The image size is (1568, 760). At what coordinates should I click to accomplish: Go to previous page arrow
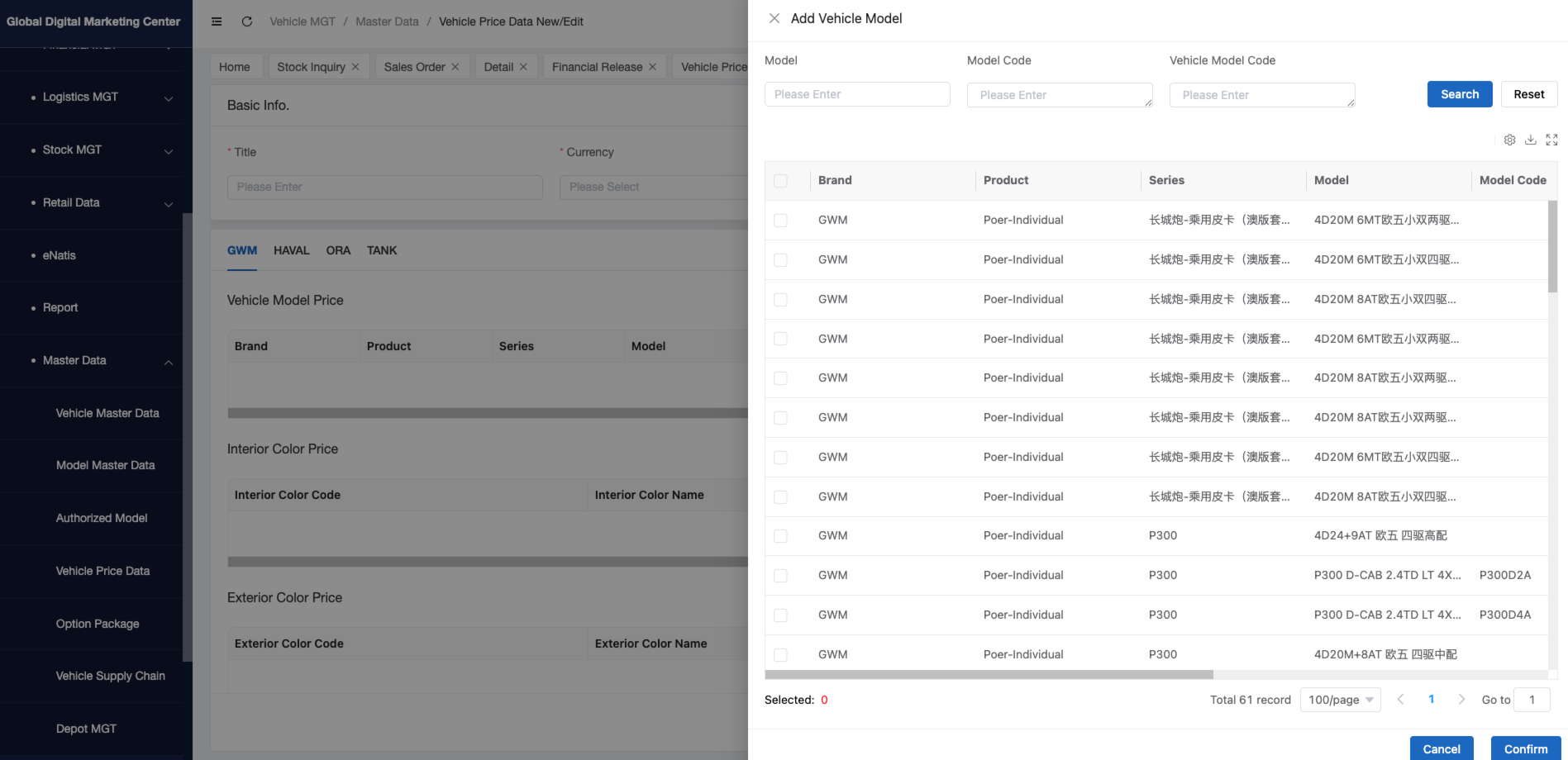coord(1400,700)
